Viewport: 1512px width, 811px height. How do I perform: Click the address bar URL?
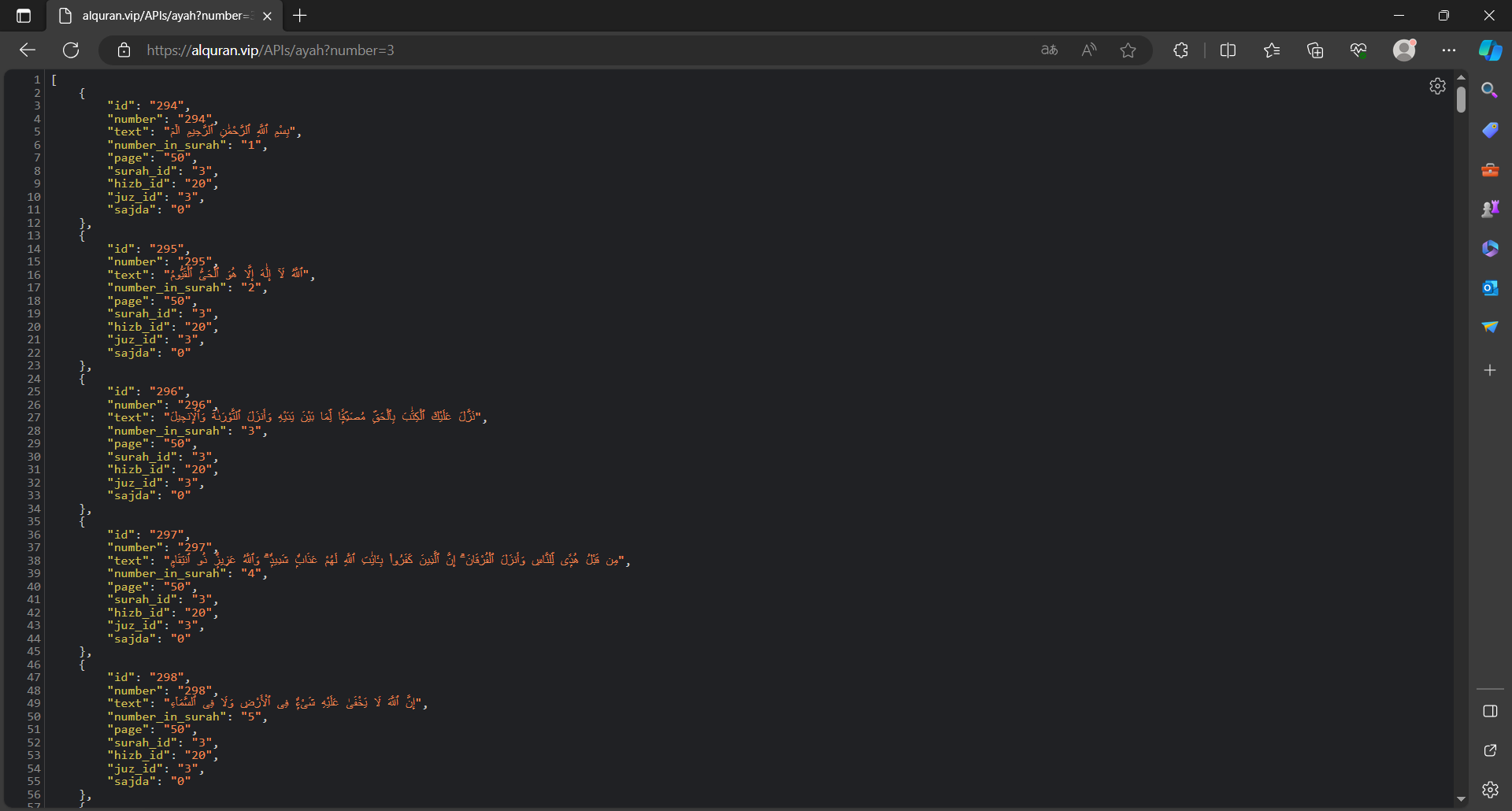(x=270, y=50)
